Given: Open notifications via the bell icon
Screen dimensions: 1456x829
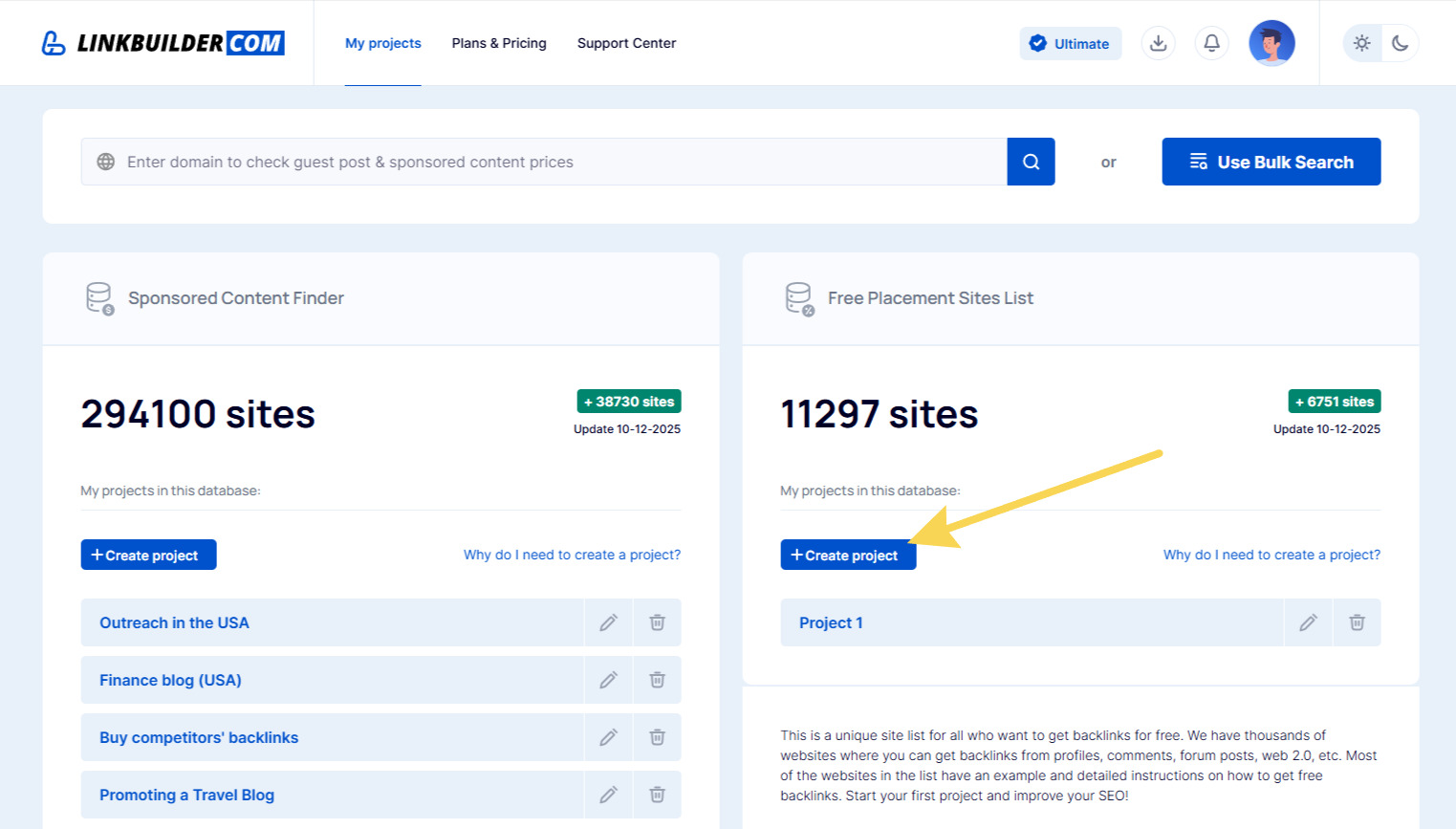Looking at the screenshot, I should [x=1211, y=43].
